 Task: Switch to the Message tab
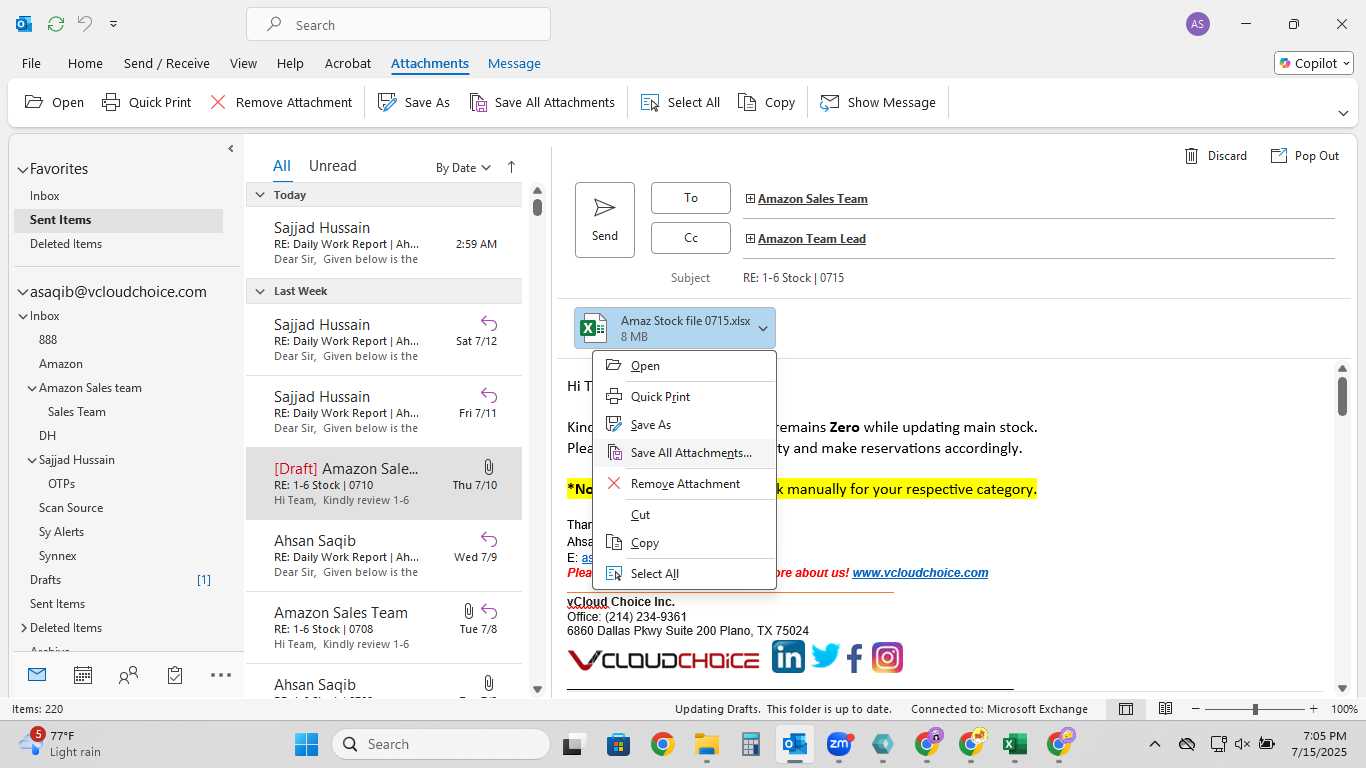point(514,63)
